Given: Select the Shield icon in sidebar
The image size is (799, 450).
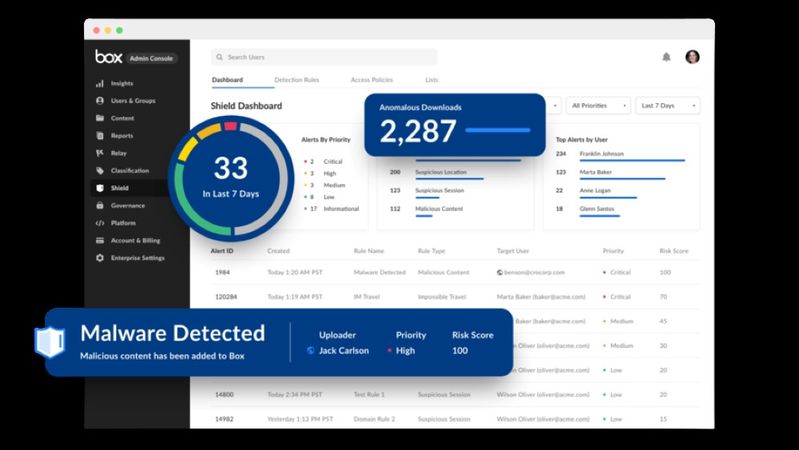Looking at the screenshot, I should pos(100,188).
